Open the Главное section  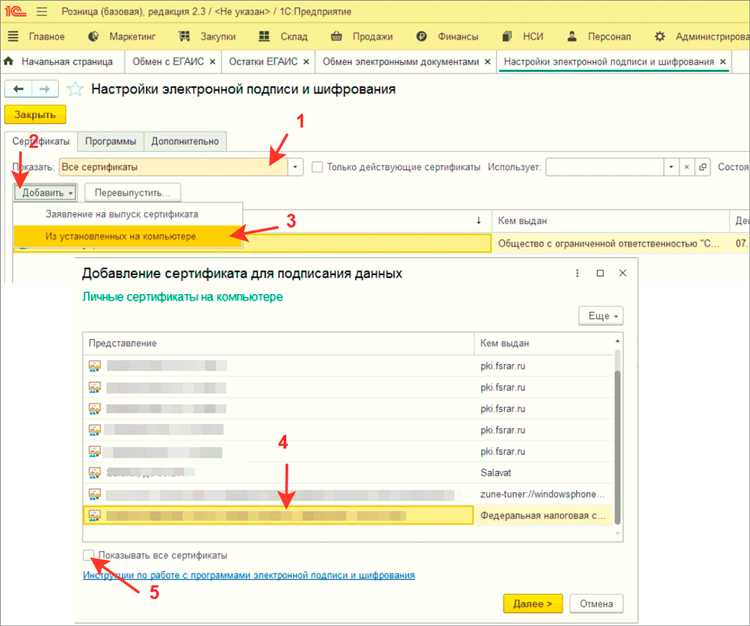pyautogui.click(x=36, y=36)
